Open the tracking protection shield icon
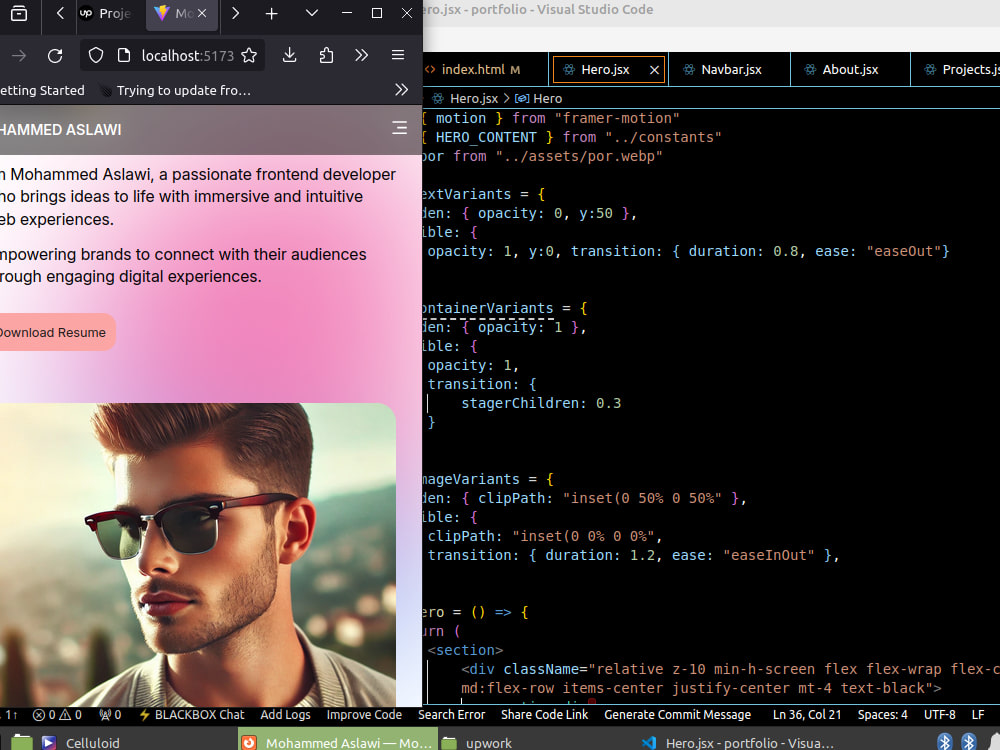The image size is (1000, 750). [96, 55]
